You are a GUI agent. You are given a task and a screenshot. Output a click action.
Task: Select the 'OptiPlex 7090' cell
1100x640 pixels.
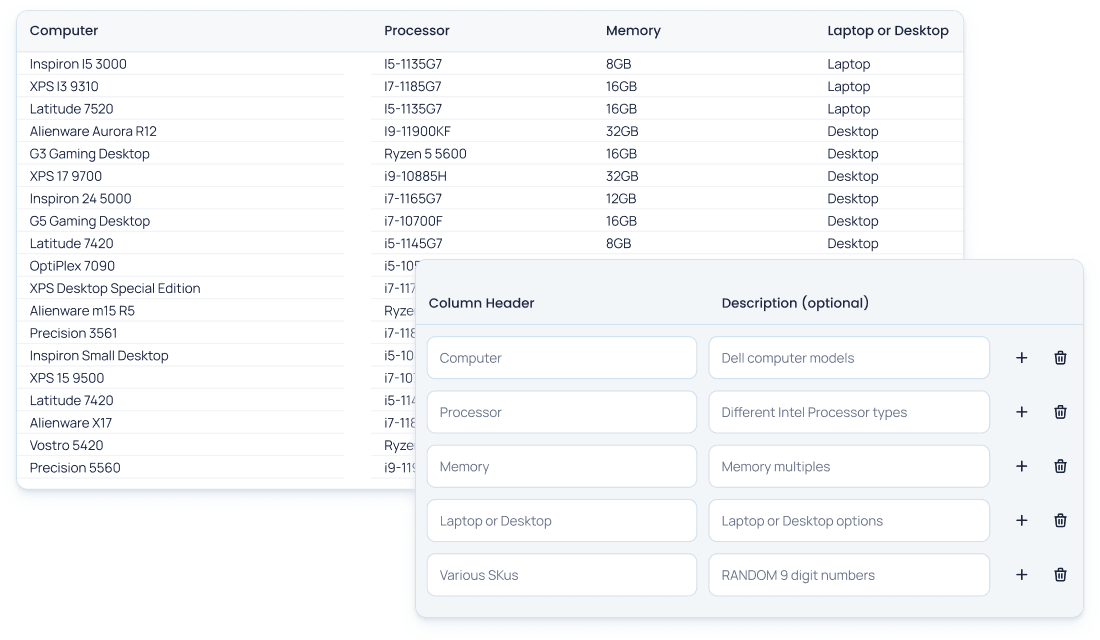[x=72, y=266]
